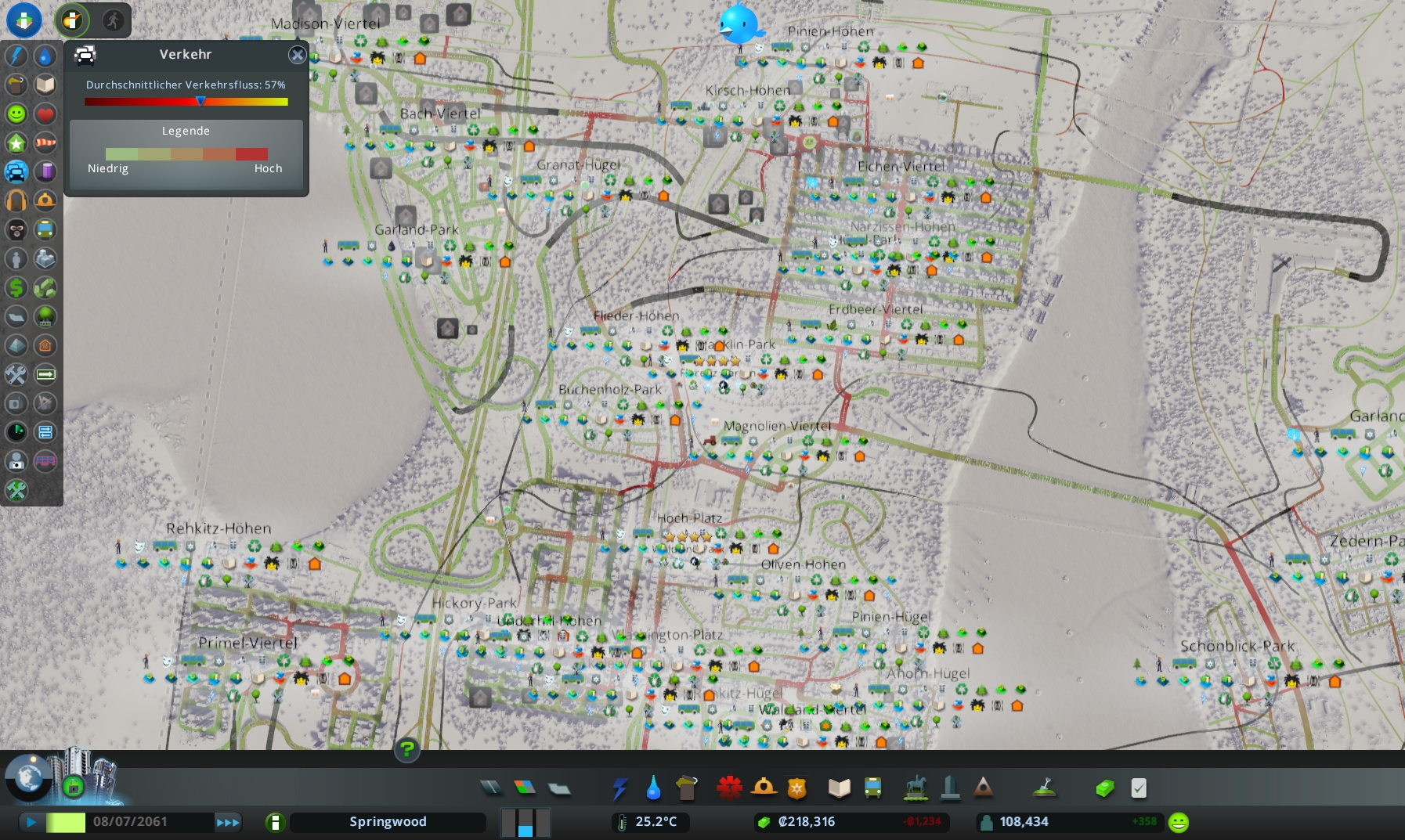Click the RCI demand bars
This screenshot has width=1405, height=840.
click(526, 822)
